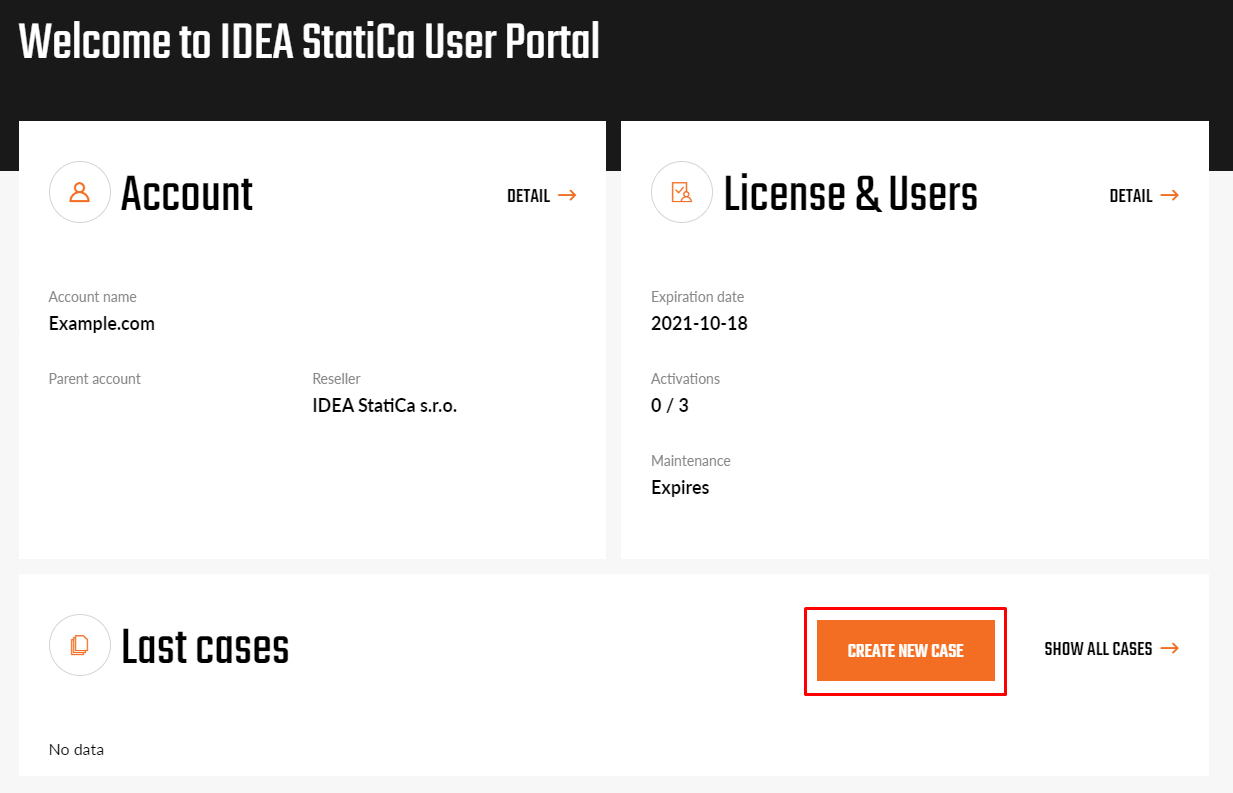Click the Activations value 0 / 3
The height and width of the screenshot is (793, 1233).
[x=670, y=405]
